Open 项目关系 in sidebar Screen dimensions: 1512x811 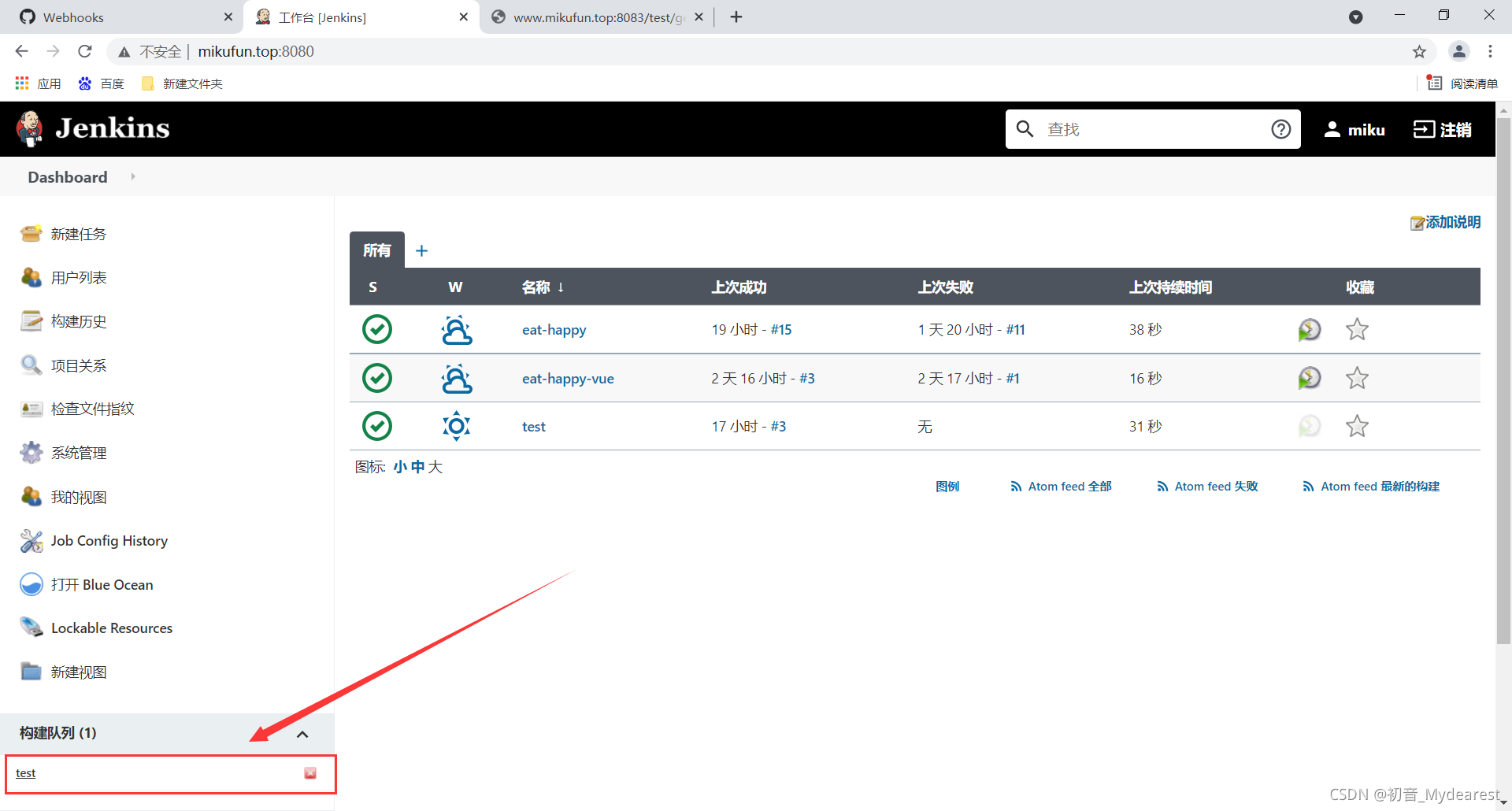click(79, 365)
